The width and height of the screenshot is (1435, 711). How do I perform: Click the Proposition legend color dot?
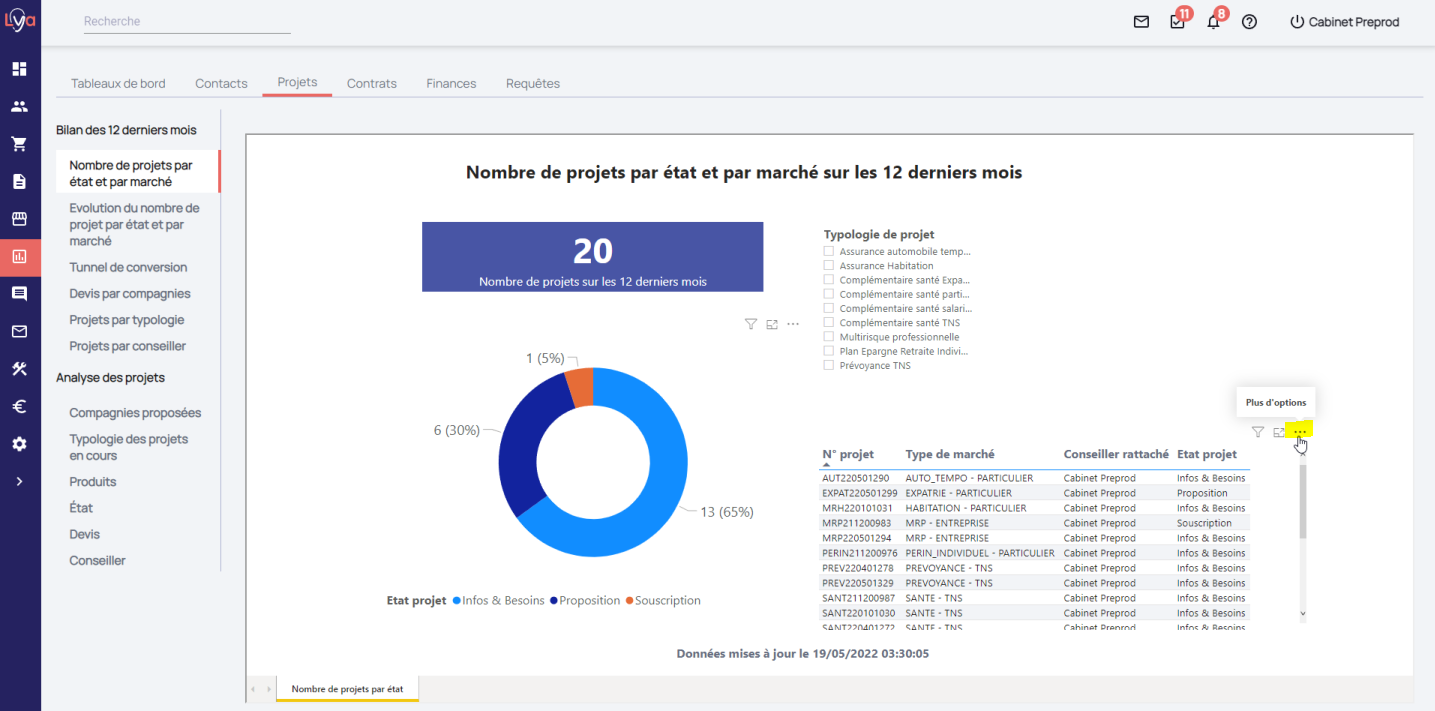(x=554, y=601)
